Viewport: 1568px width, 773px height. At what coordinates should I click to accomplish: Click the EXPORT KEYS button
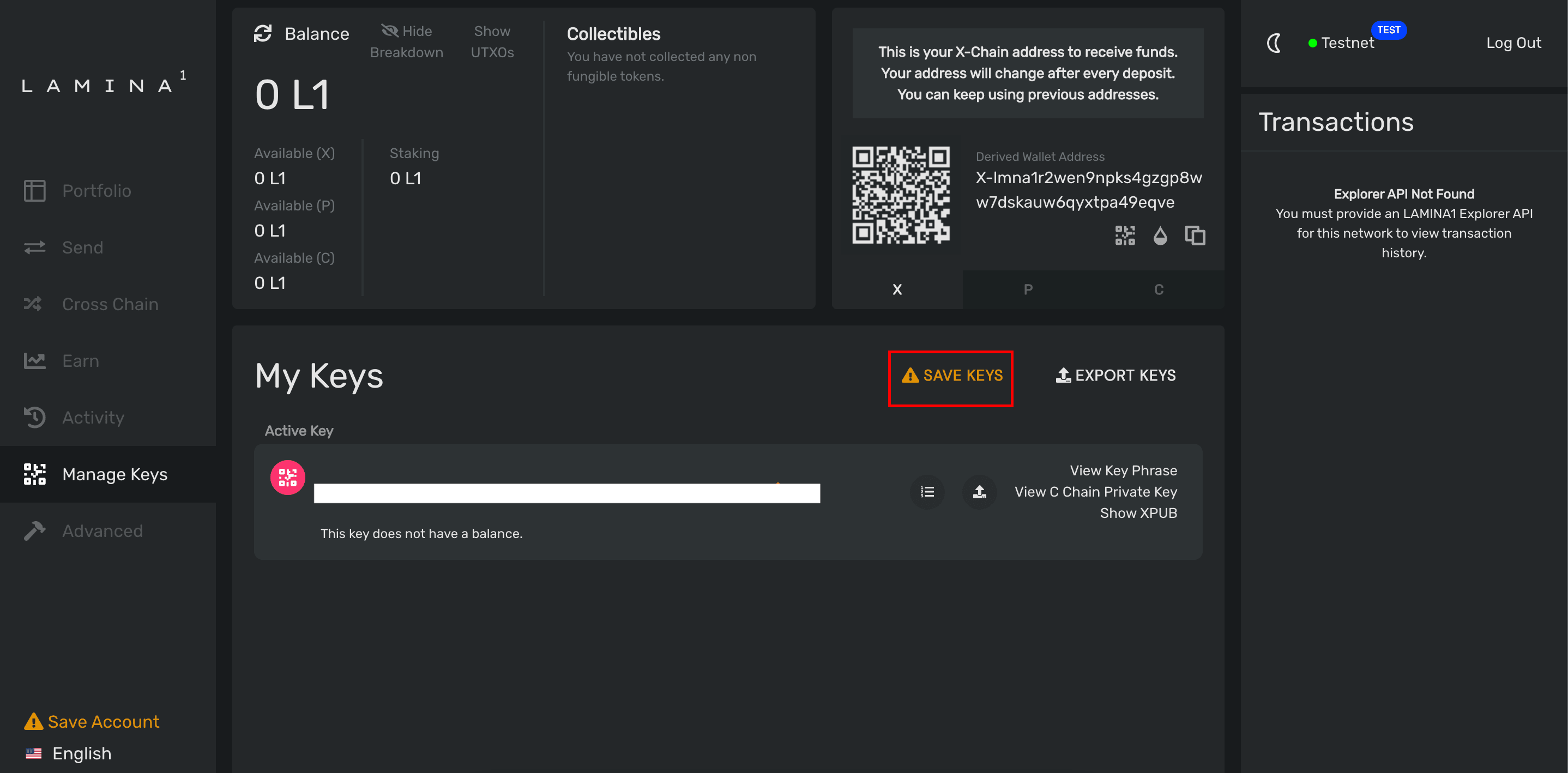[1115, 375]
